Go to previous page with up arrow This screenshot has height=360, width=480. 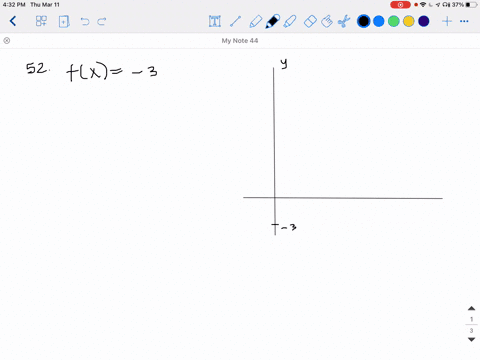click(x=471, y=308)
